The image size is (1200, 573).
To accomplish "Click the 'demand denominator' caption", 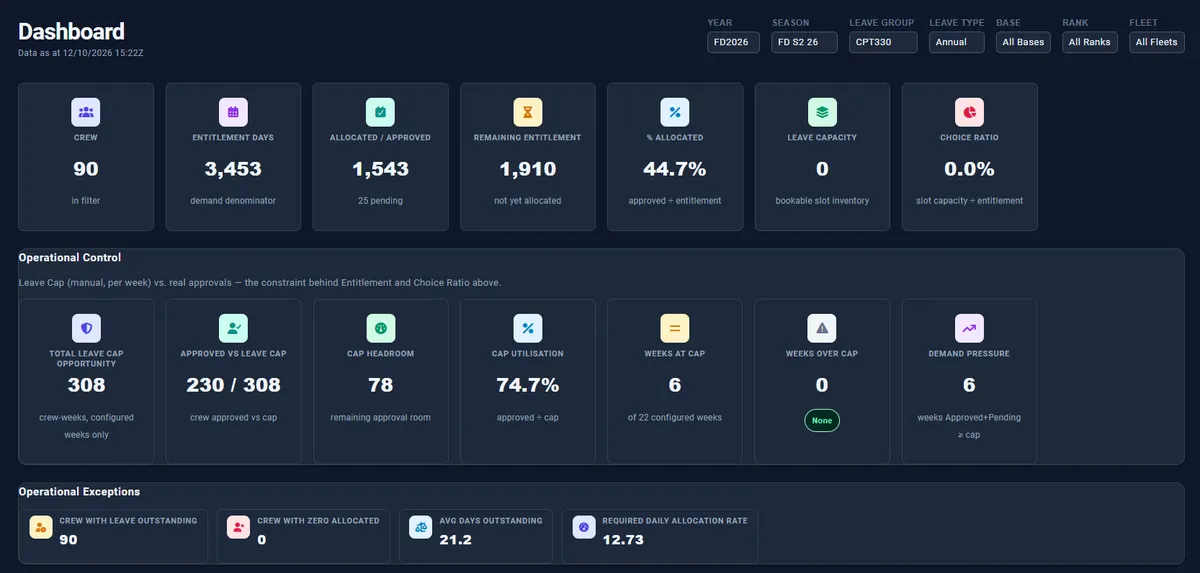I will (233, 201).
